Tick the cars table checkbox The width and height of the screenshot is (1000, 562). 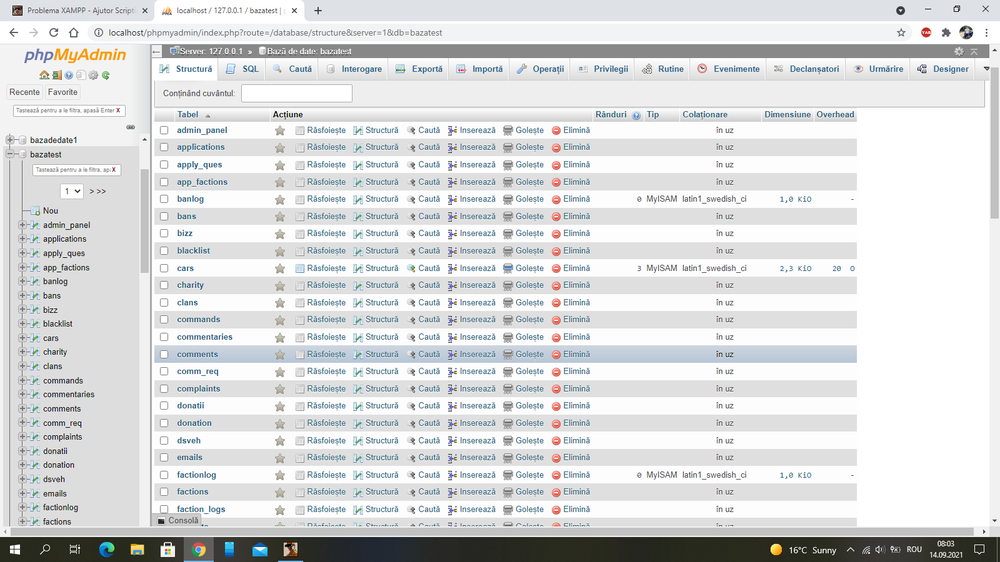point(164,269)
